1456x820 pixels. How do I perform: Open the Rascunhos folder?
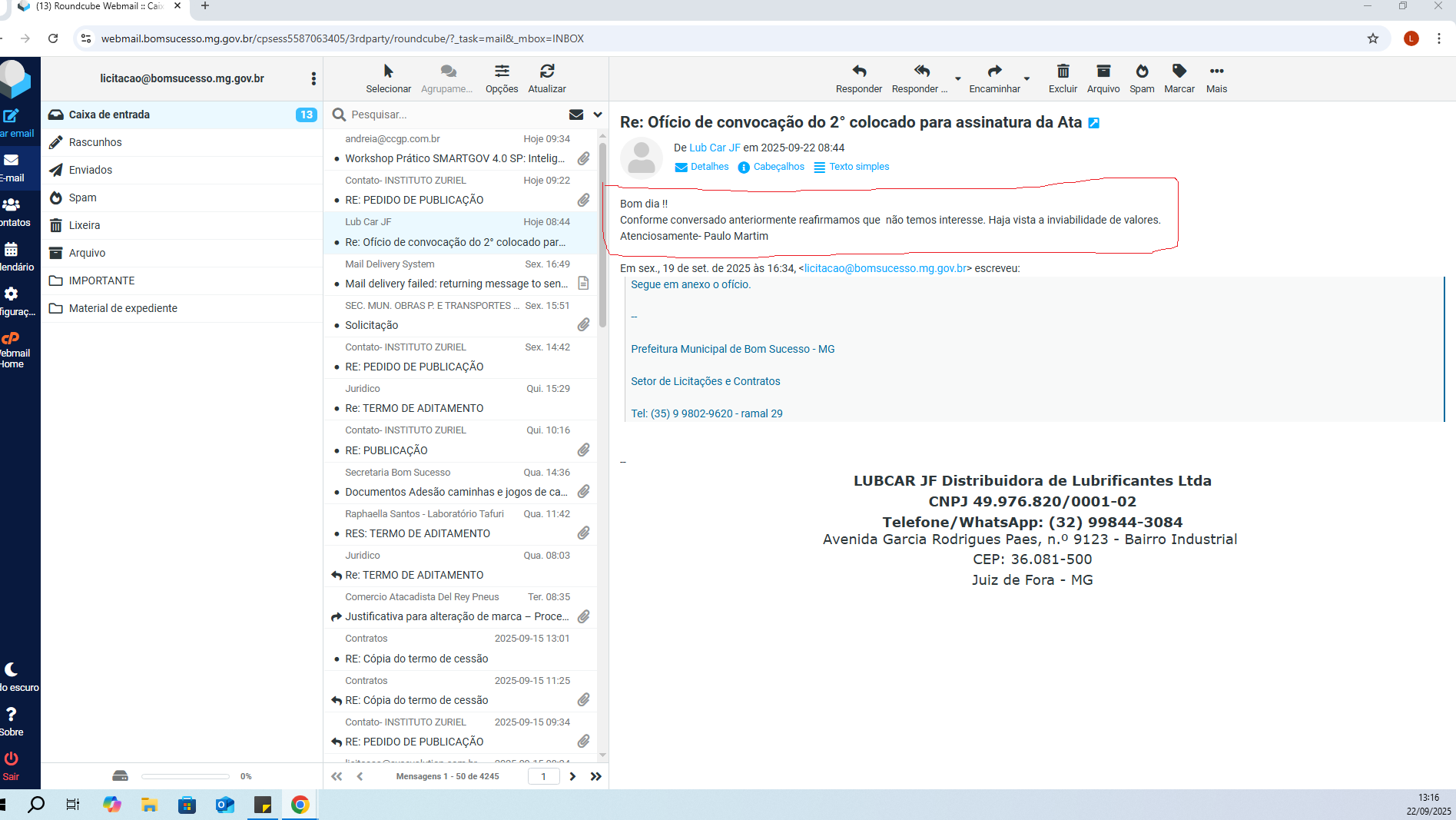pyautogui.click(x=95, y=142)
